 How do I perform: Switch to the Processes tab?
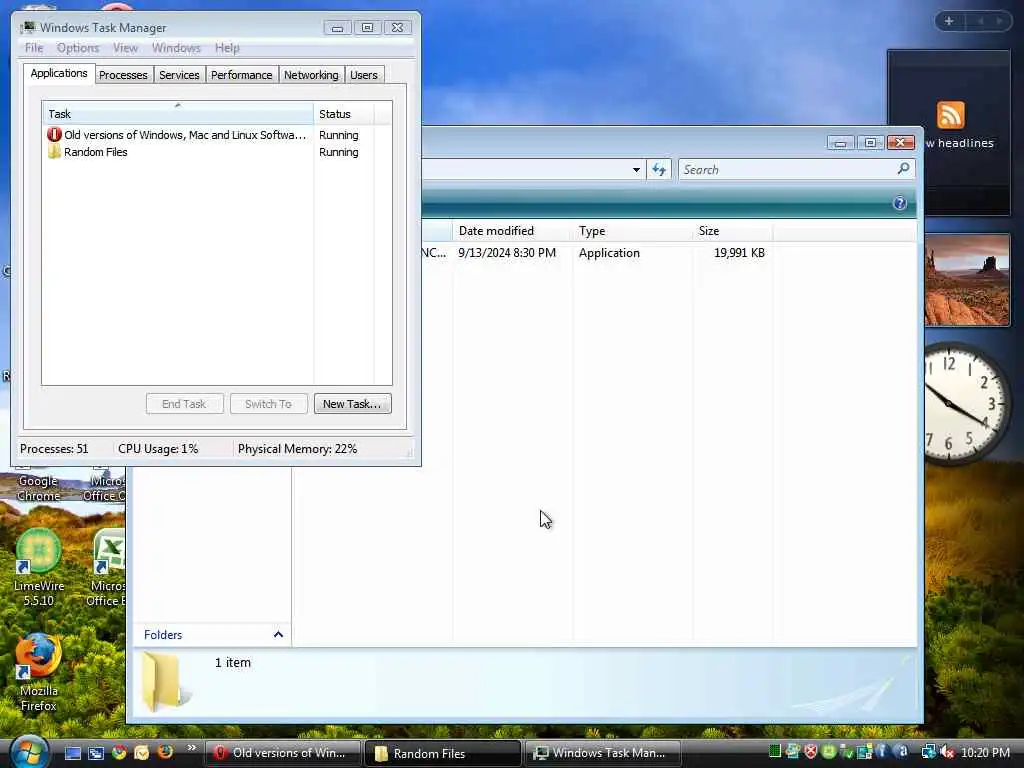(123, 75)
